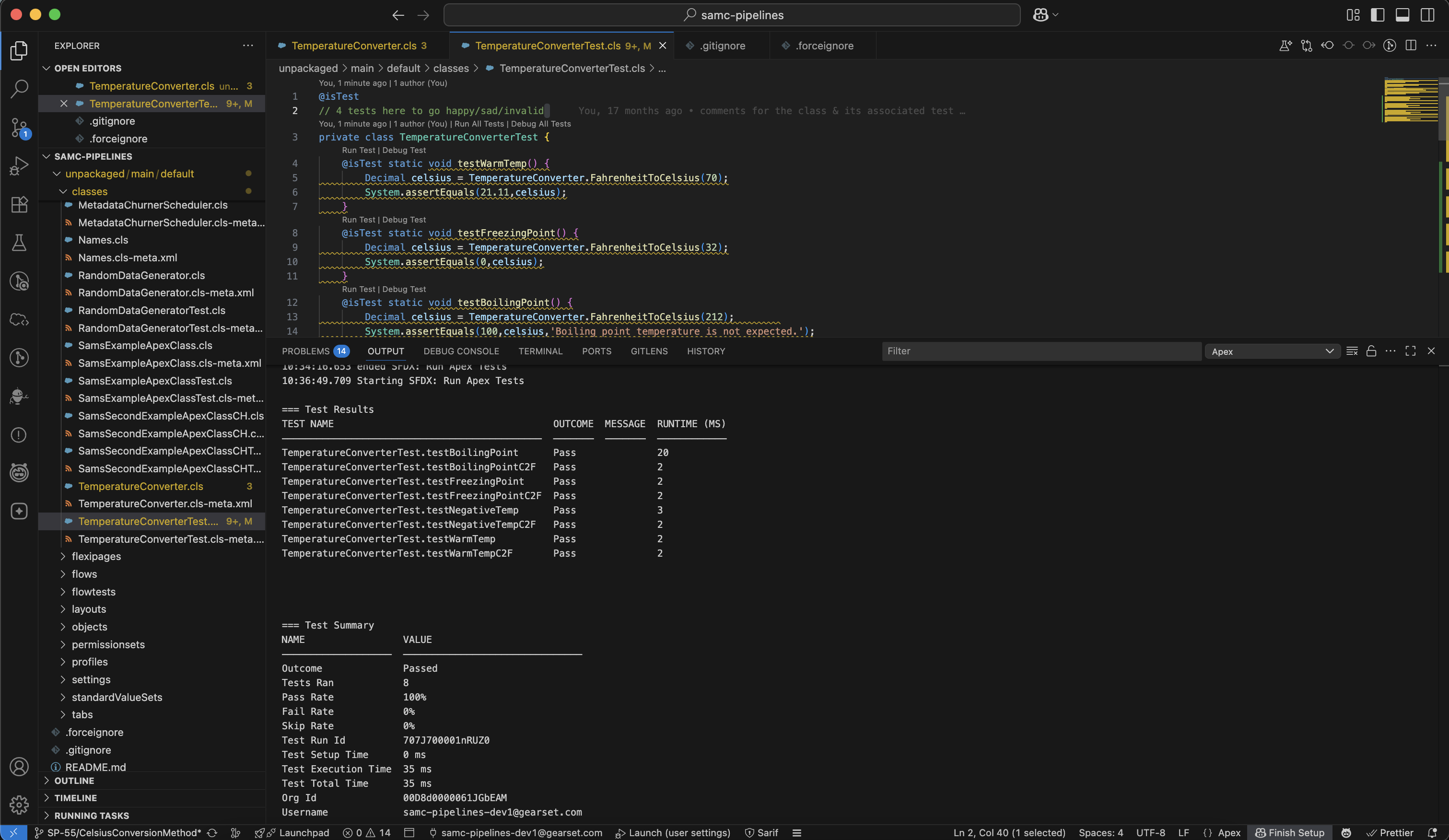Click the output Filter input field
1449x840 pixels.
1041,351
